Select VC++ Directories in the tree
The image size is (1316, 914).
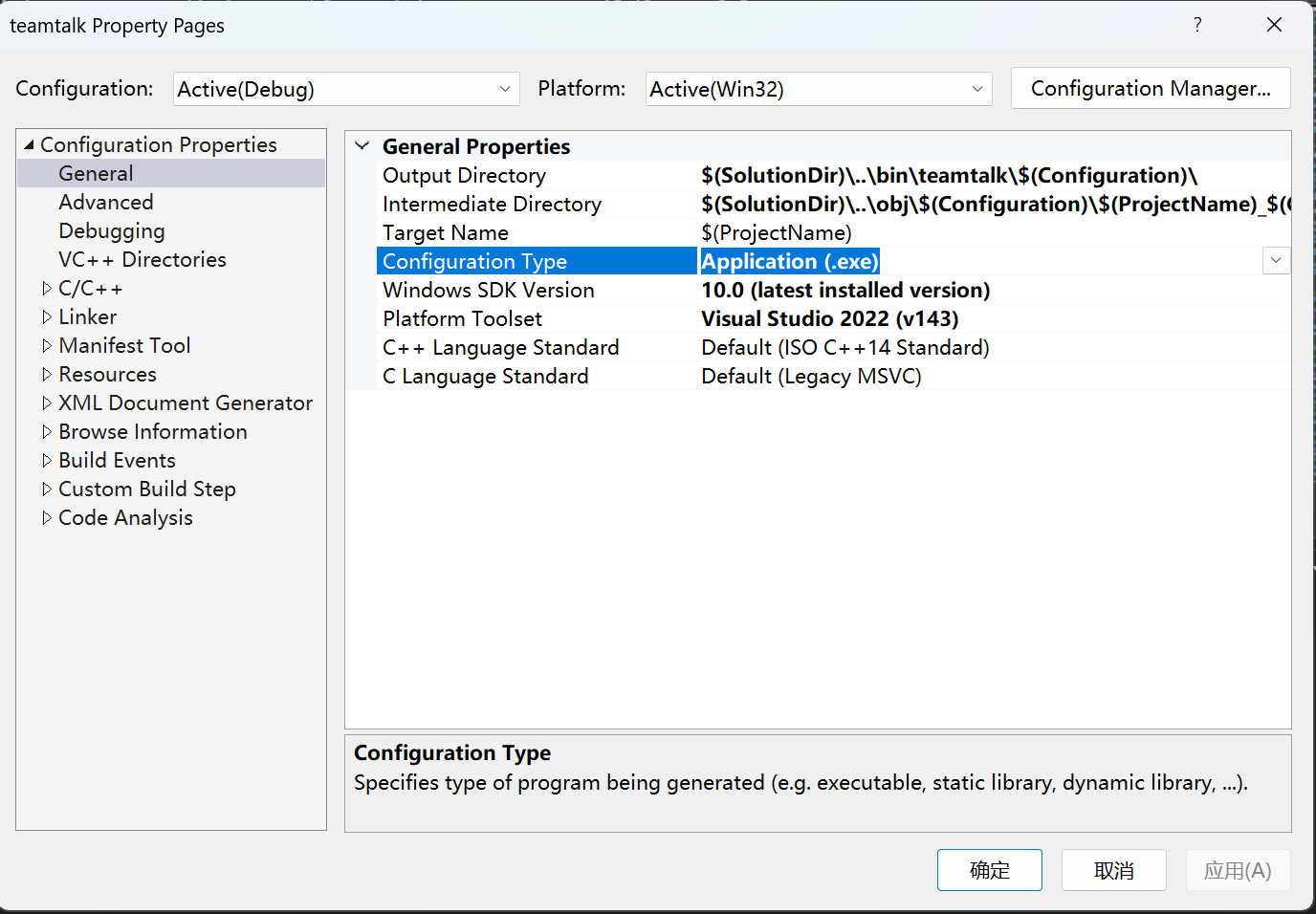tap(143, 259)
